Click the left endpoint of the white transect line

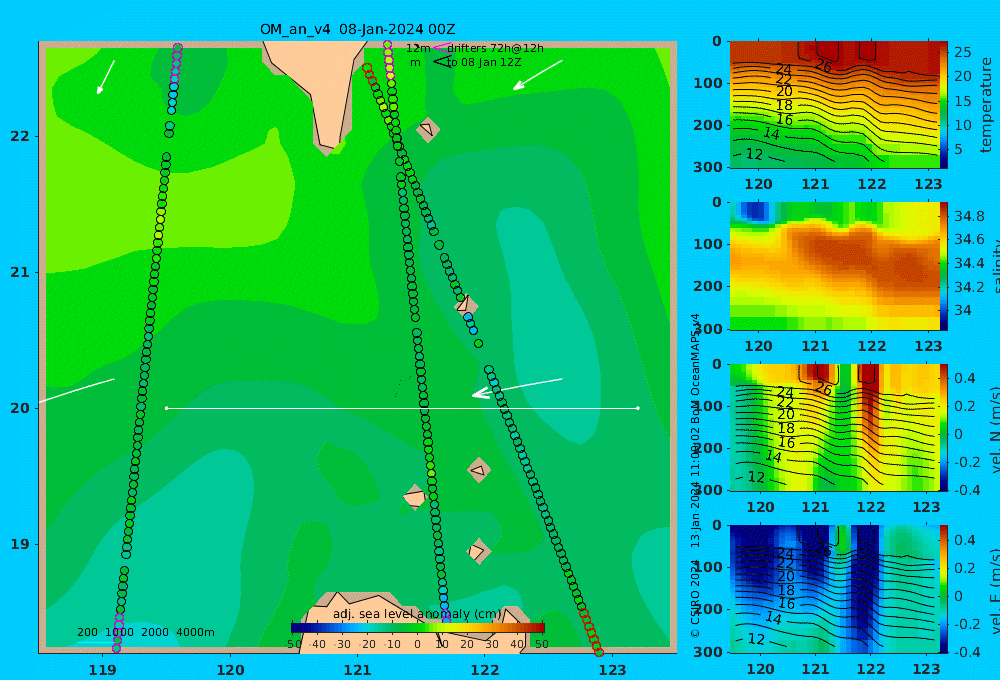166,408
